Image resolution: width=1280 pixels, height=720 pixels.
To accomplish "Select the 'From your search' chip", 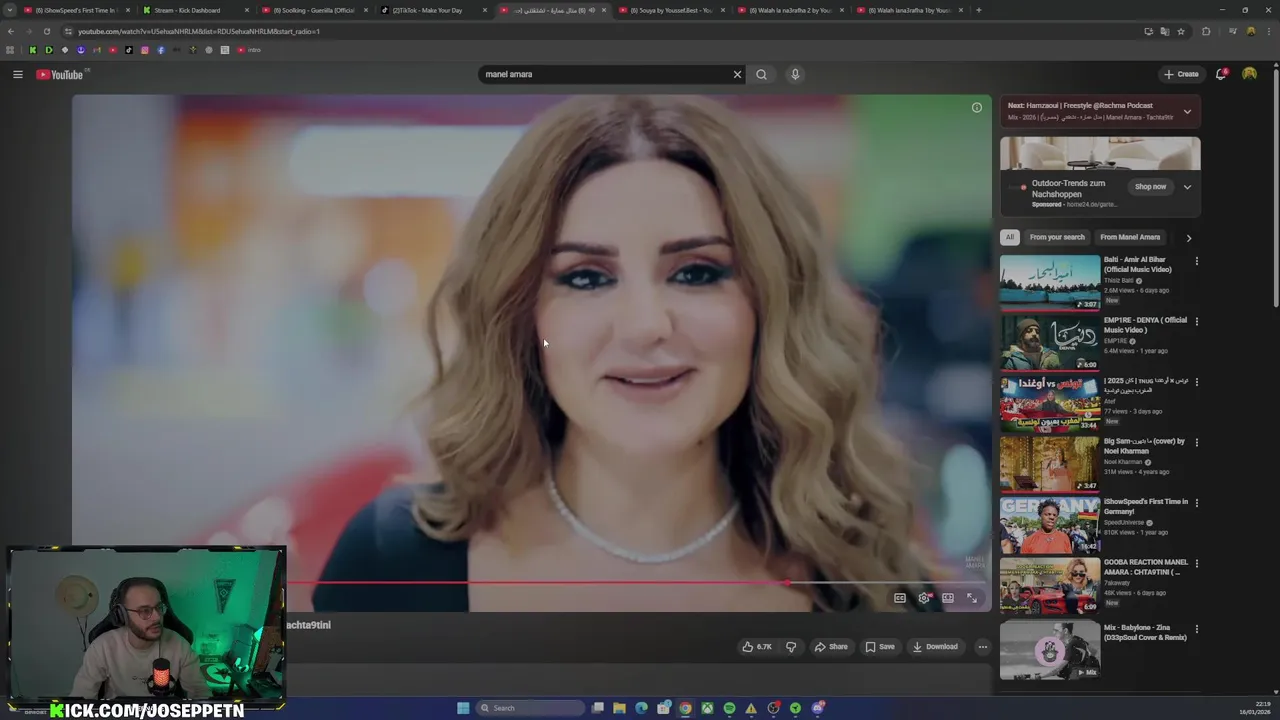I will click(x=1057, y=237).
